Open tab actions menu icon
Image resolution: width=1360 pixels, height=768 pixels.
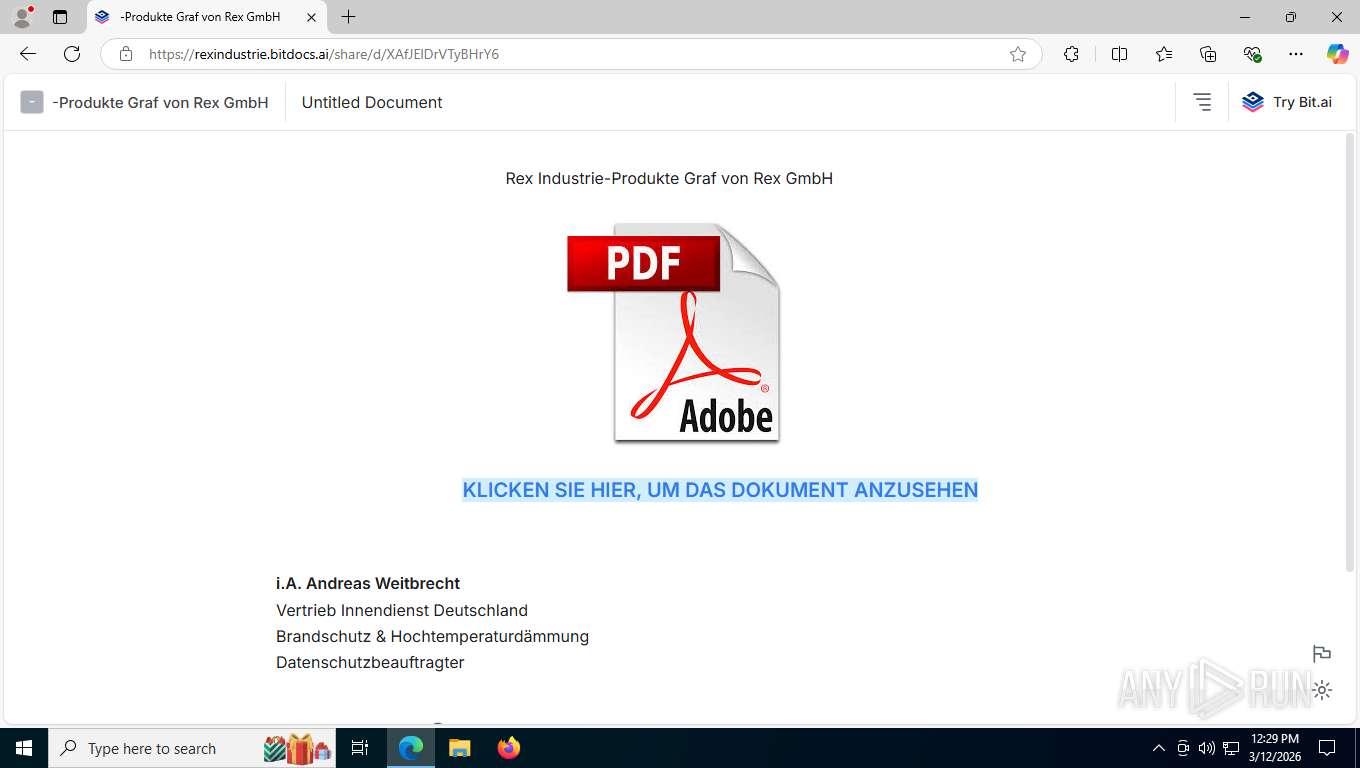click(x=60, y=17)
